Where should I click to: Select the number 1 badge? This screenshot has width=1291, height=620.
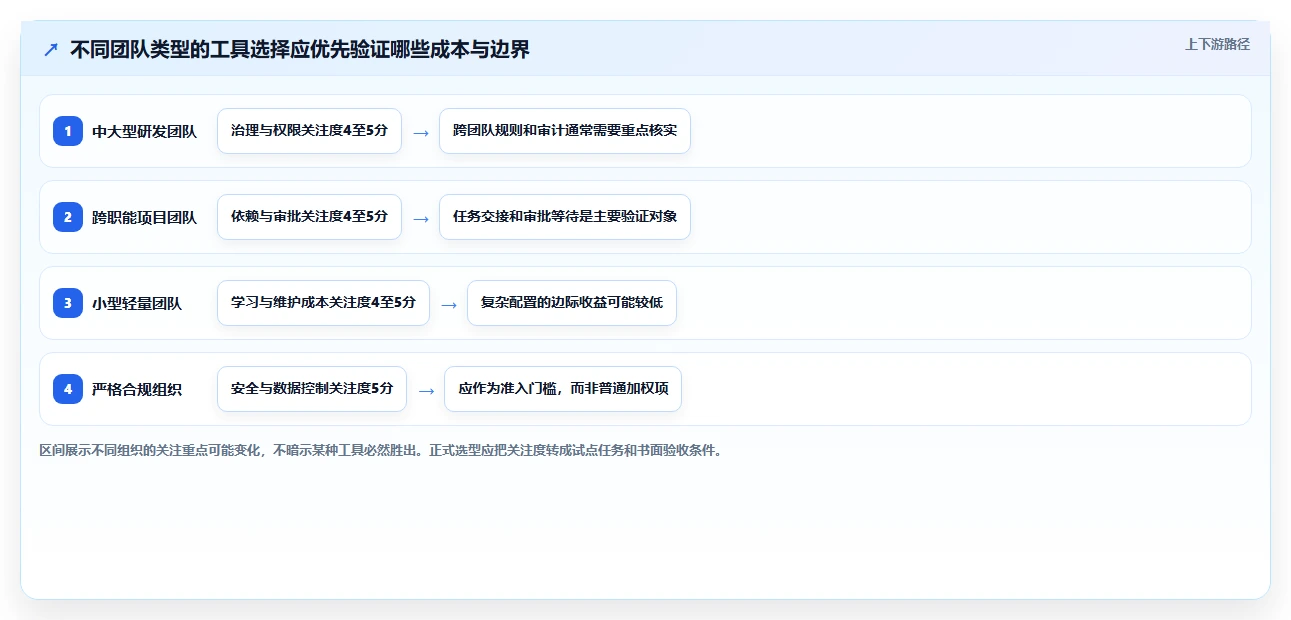tap(68, 131)
